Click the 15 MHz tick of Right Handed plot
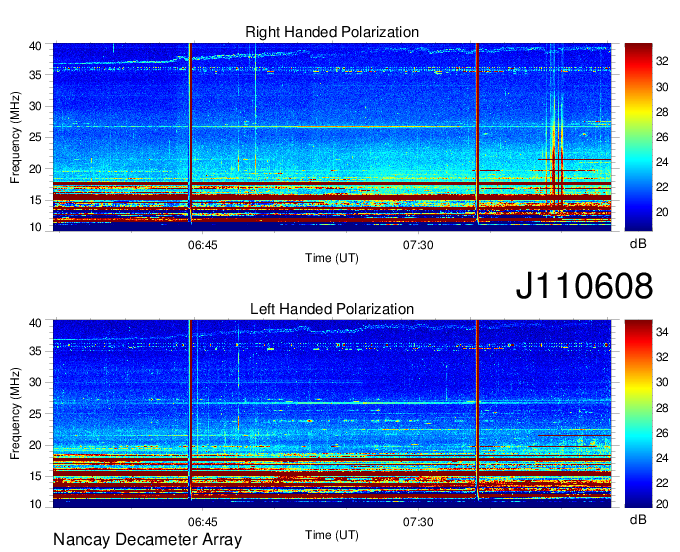The width and height of the screenshot is (680, 552). [35, 200]
